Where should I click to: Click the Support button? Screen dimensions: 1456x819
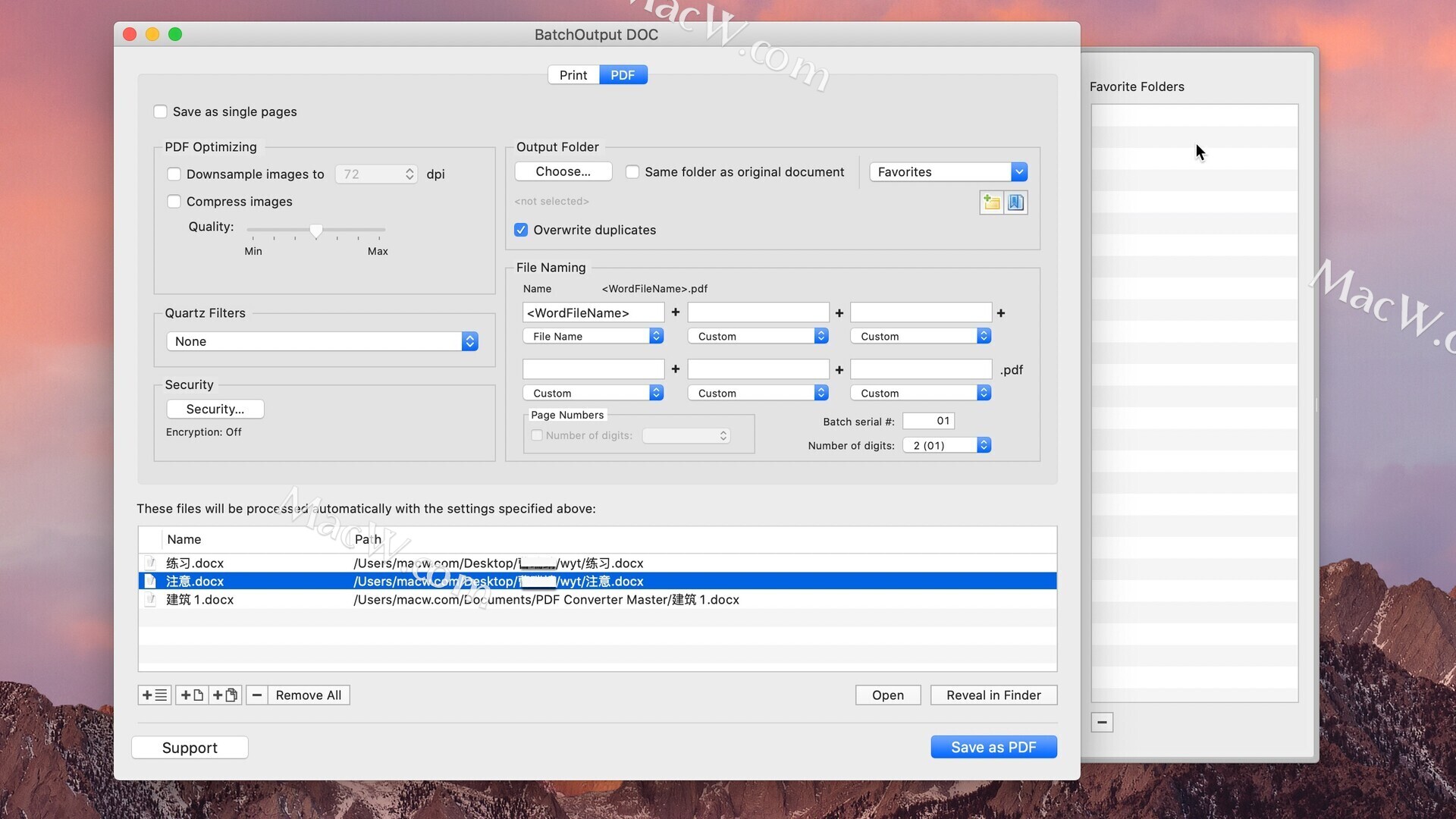(x=190, y=748)
